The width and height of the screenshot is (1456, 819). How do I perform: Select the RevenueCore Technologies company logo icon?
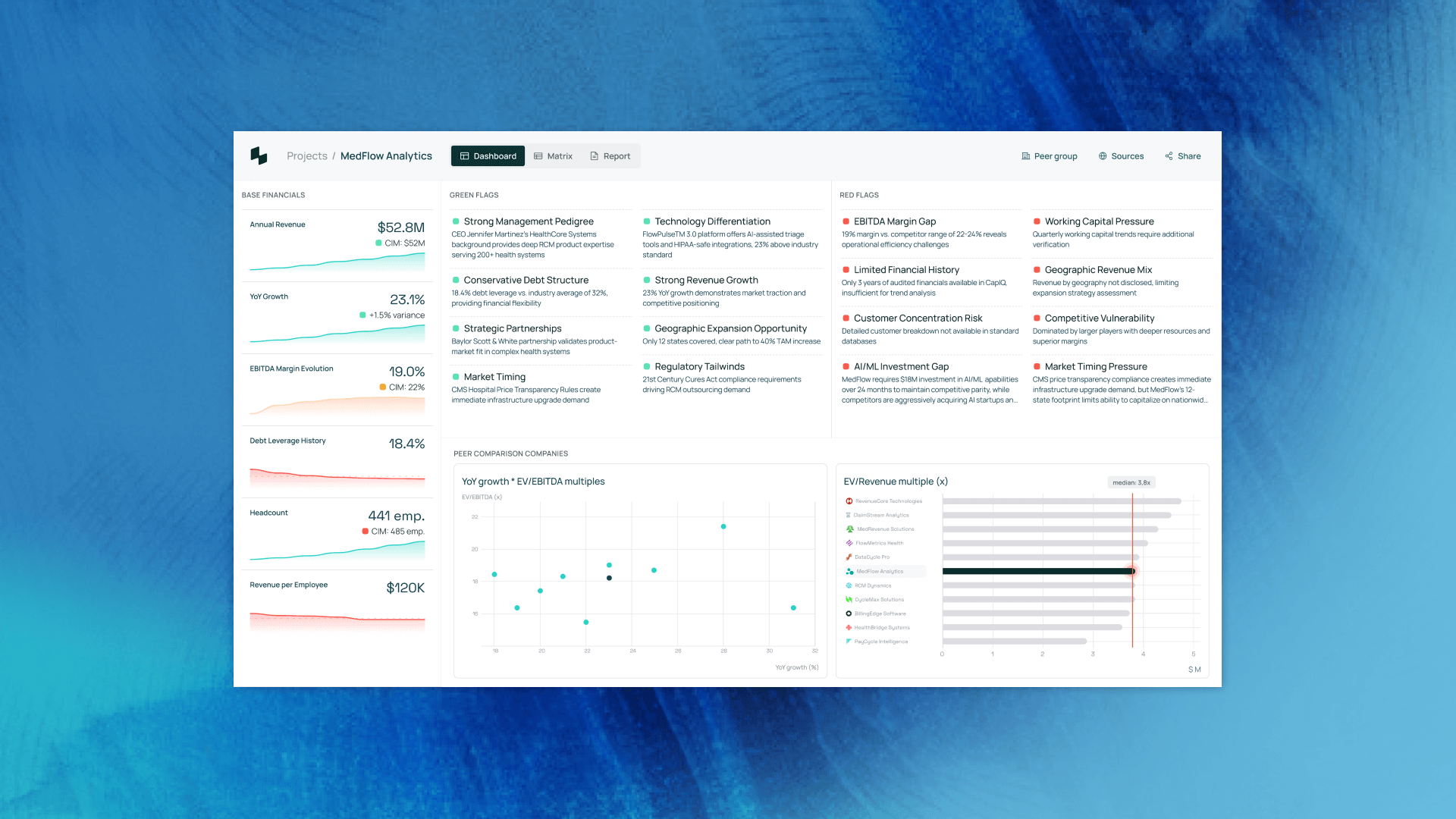click(x=848, y=500)
